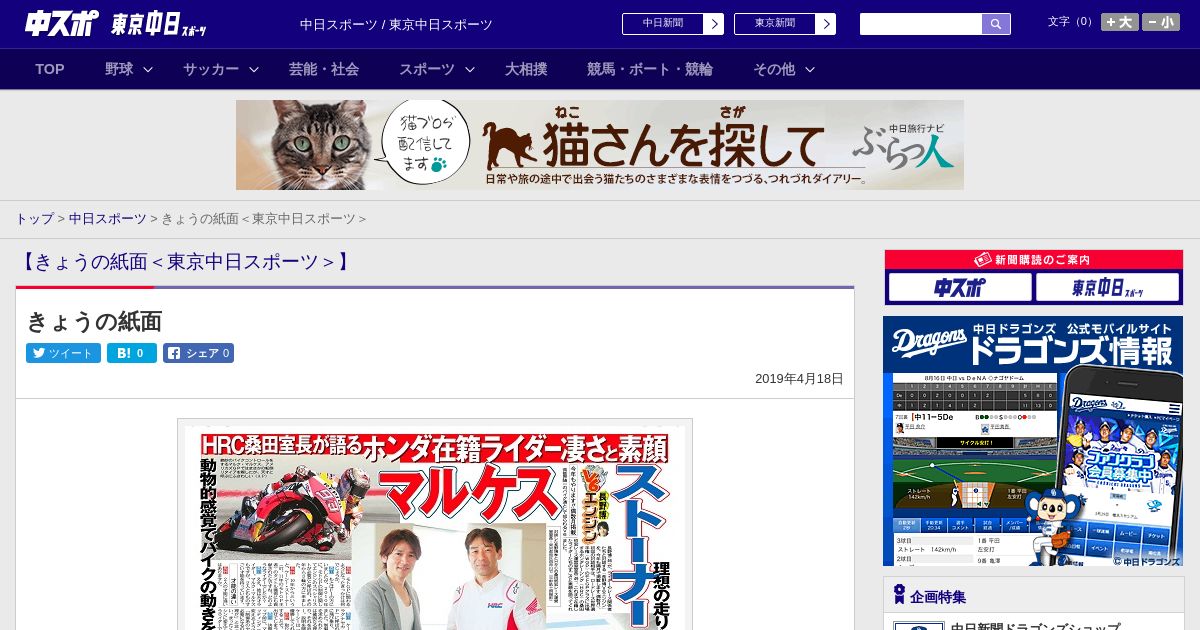Open the newspaper front page image
Viewport: 1200px width, 630px height.
tap(435, 525)
